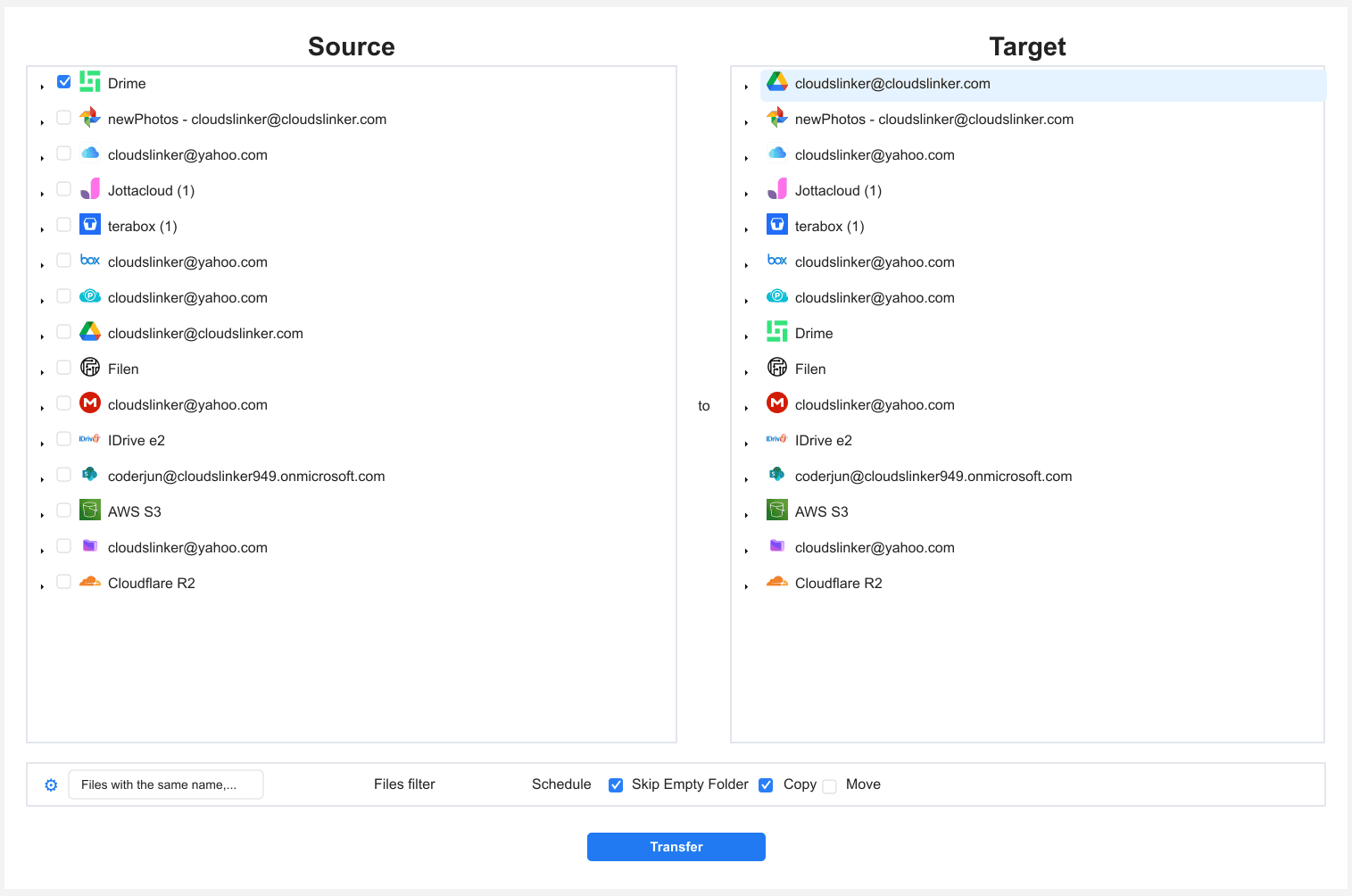Image resolution: width=1352 pixels, height=896 pixels.
Task: Select coderjun@cloudslinker949.onmicrosoft.com in Target
Action: point(933,477)
